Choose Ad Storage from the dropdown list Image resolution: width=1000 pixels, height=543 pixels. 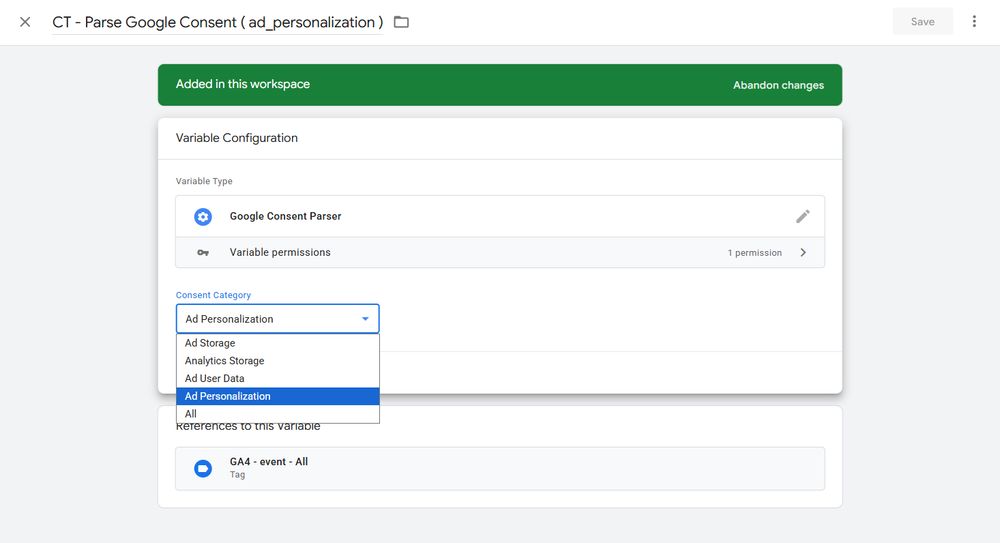click(277, 343)
